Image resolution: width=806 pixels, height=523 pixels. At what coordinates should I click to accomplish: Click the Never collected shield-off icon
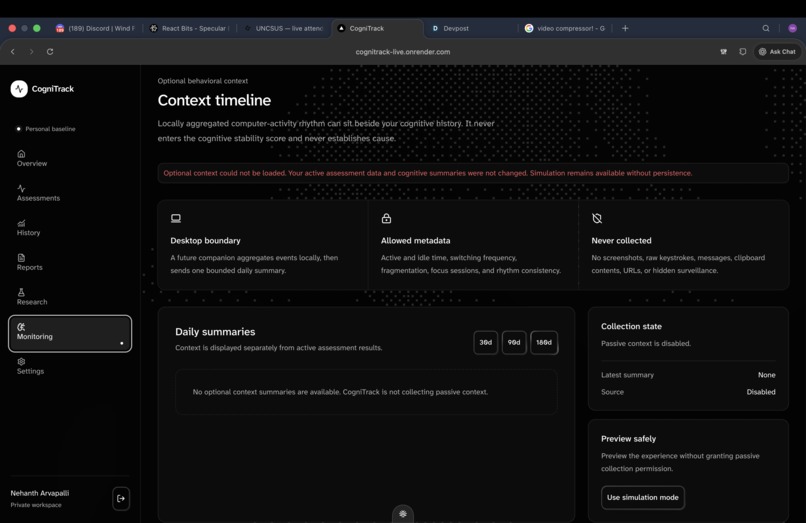click(x=597, y=219)
